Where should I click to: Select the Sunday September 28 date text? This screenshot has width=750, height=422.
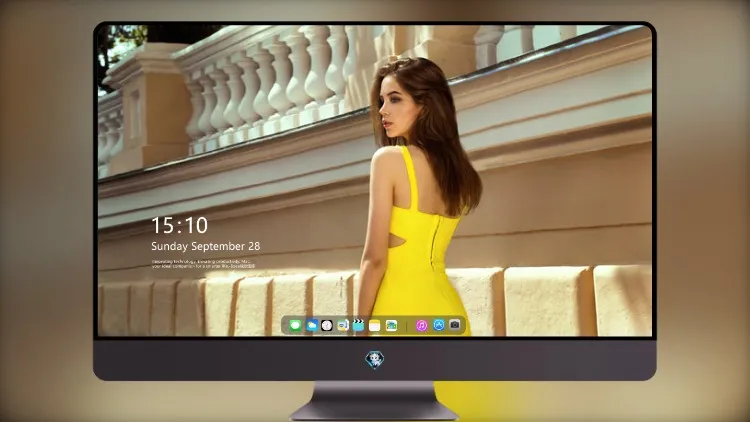[x=206, y=246]
